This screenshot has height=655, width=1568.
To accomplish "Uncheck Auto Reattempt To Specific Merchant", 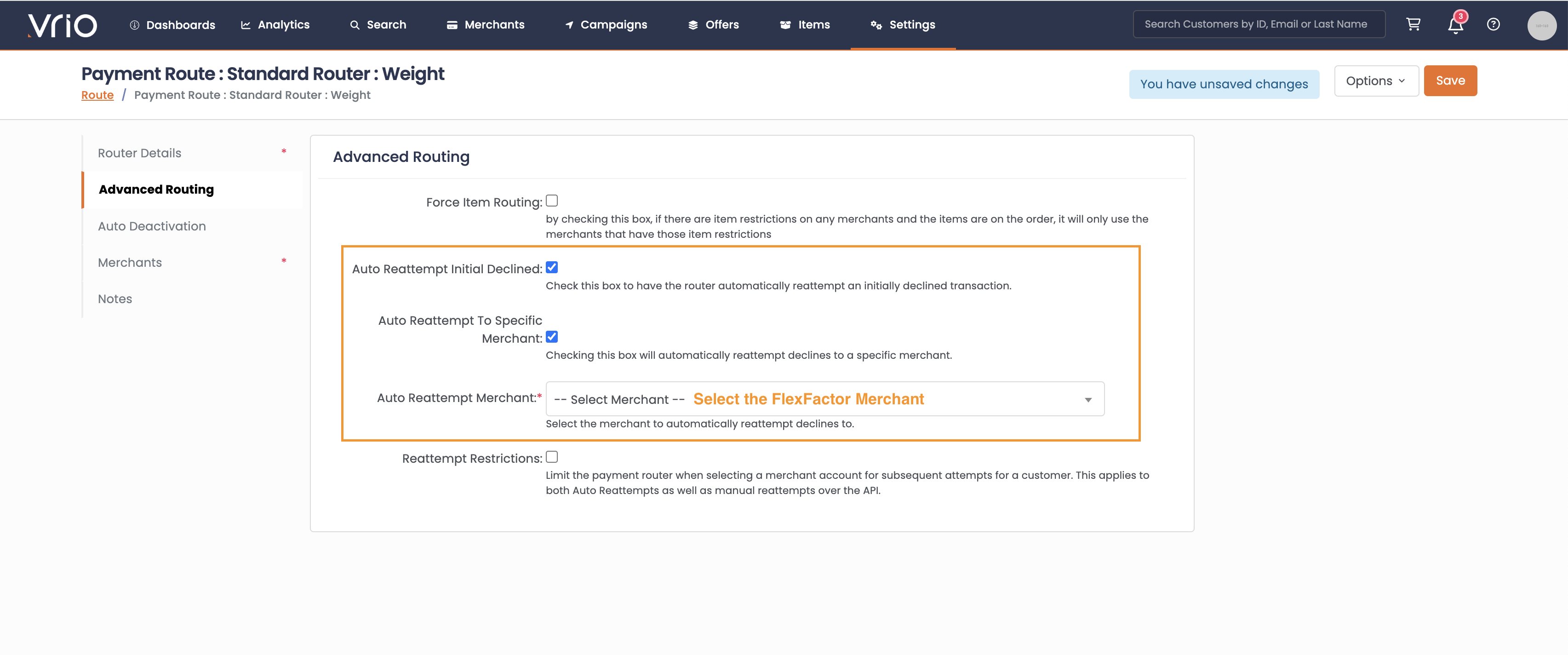I will 551,337.
